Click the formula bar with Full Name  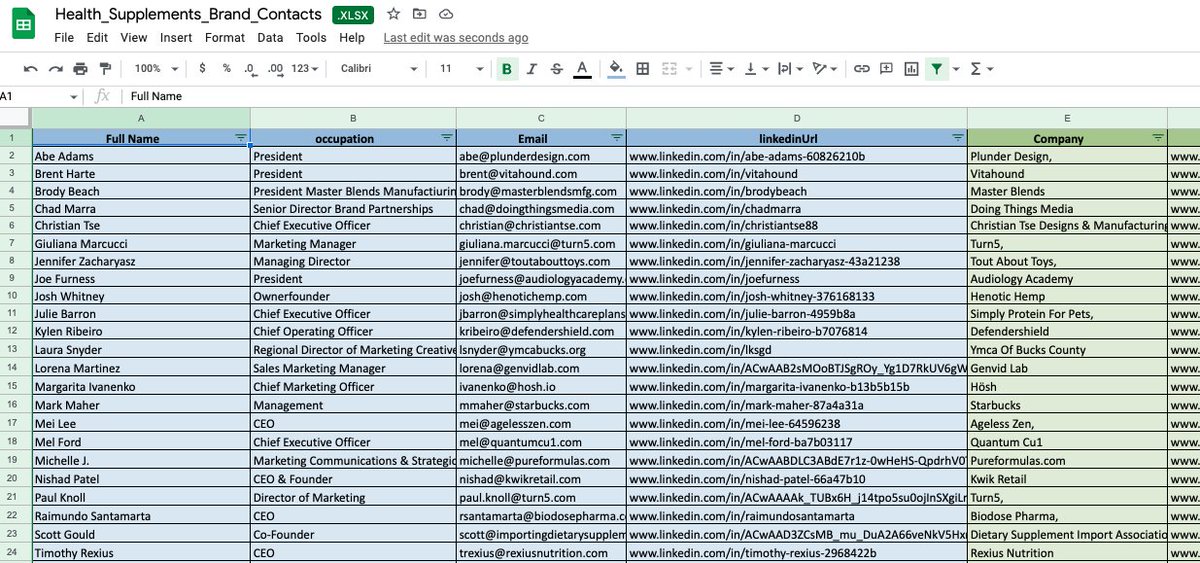pyautogui.click(x=660, y=96)
